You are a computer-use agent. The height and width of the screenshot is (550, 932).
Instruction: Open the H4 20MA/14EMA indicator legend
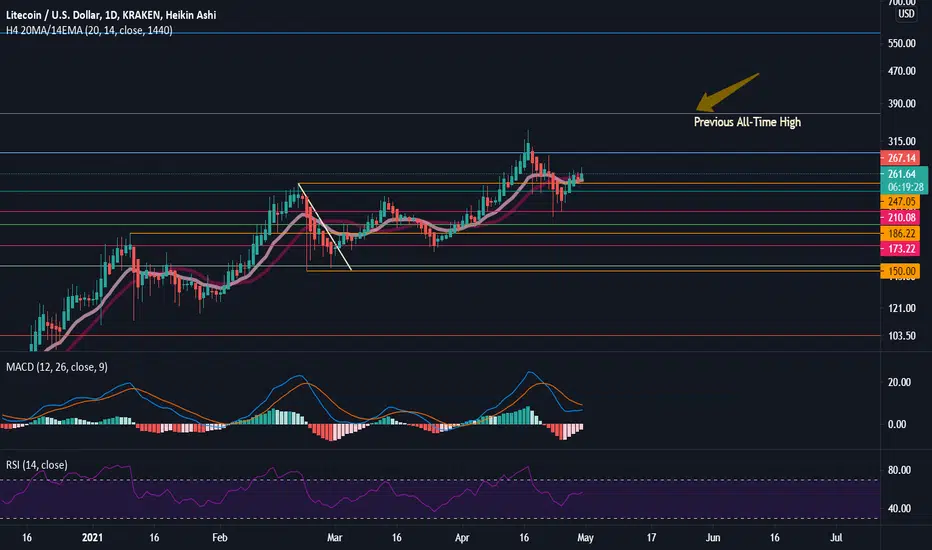click(89, 30)
